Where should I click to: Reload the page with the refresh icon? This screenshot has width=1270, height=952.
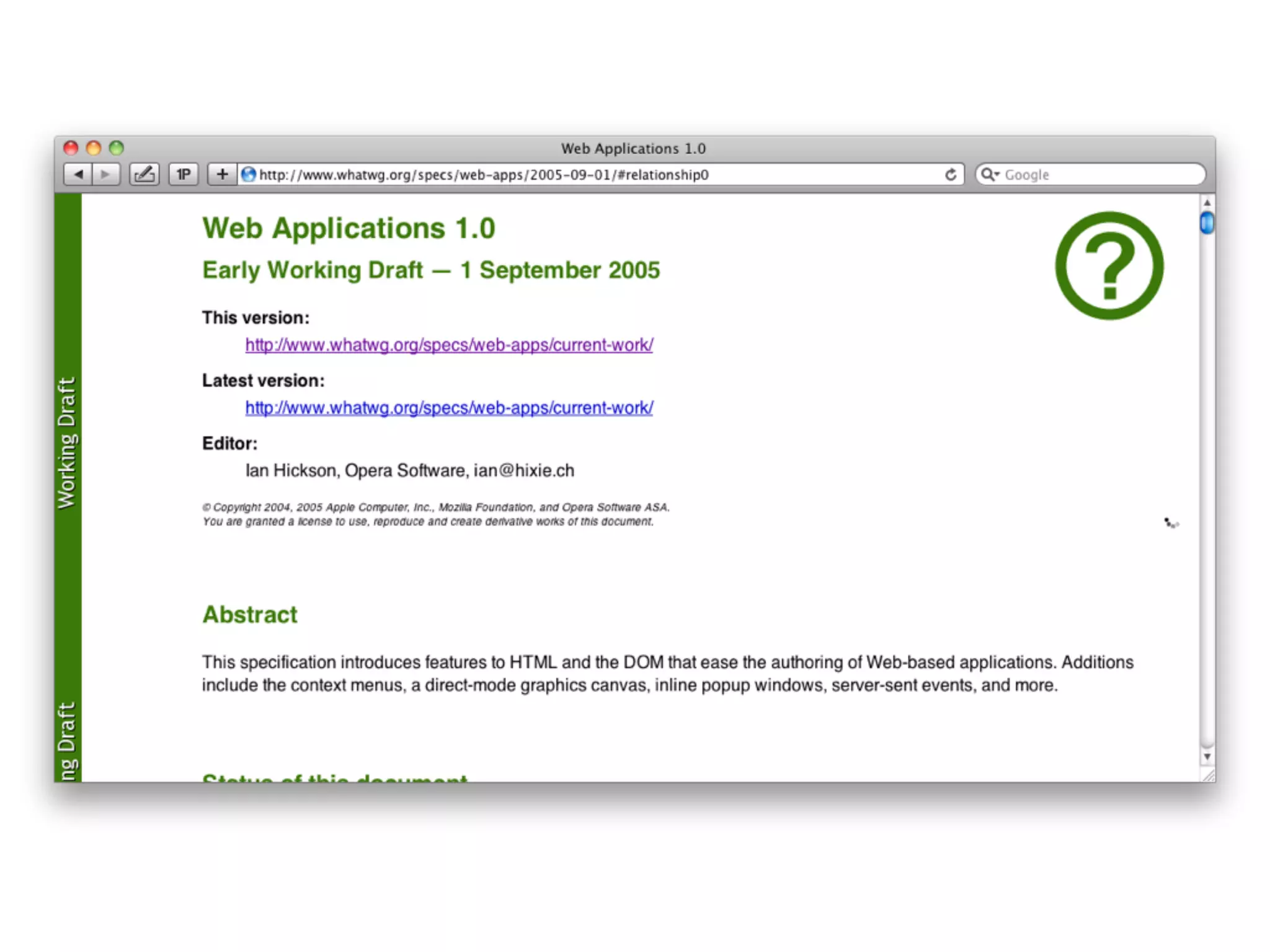[x=950, y=175]
